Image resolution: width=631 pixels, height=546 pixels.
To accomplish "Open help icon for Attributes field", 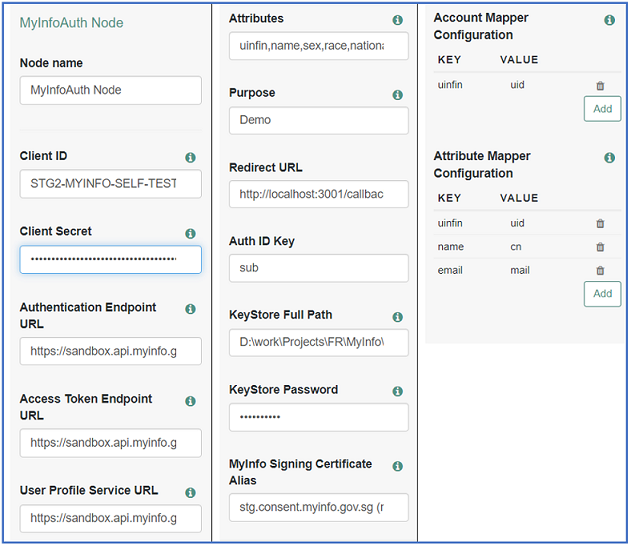I will pos(397,20).
